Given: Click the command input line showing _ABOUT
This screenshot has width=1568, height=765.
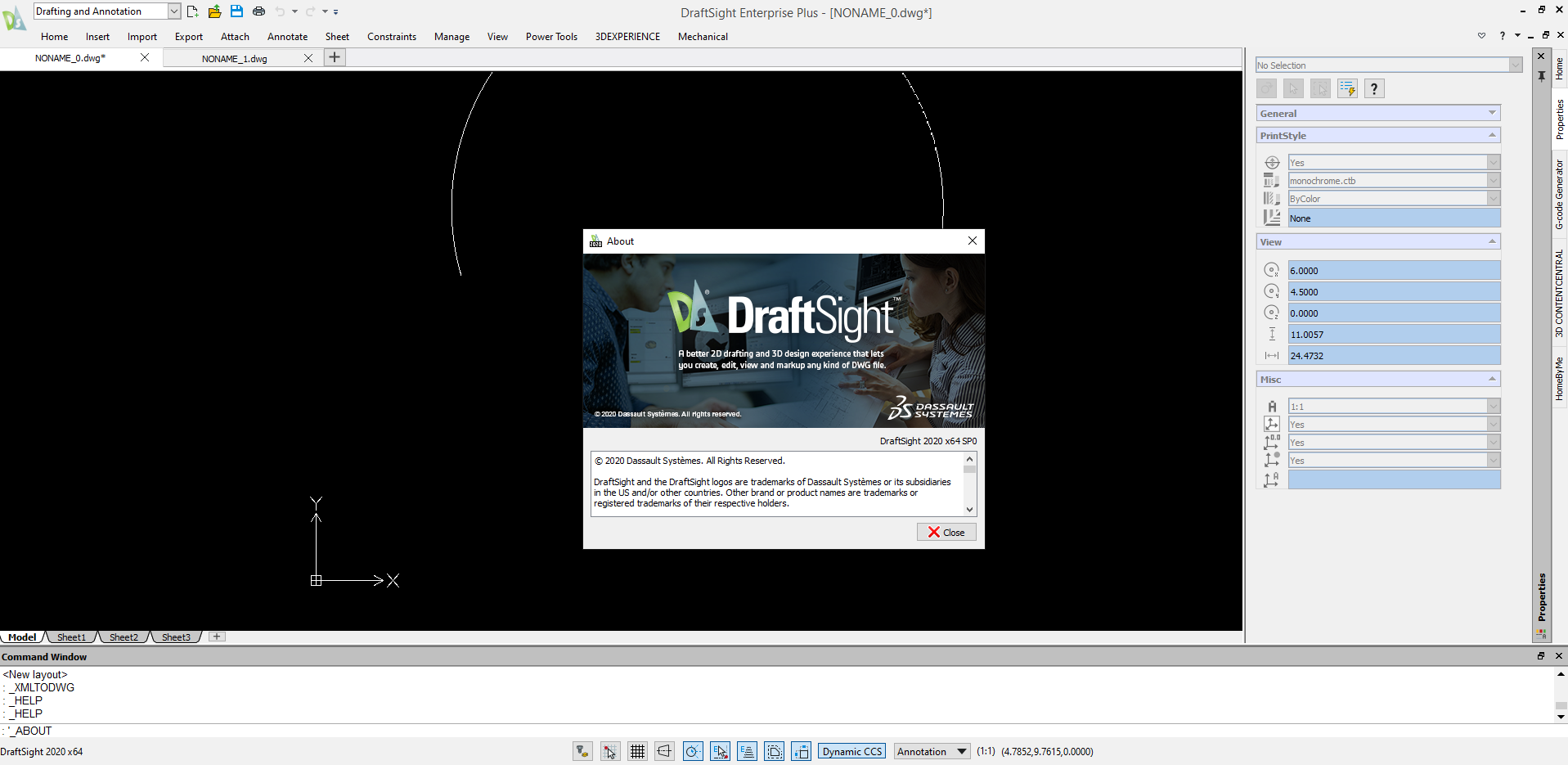Looking at the screenshot, I should [777, 731].
